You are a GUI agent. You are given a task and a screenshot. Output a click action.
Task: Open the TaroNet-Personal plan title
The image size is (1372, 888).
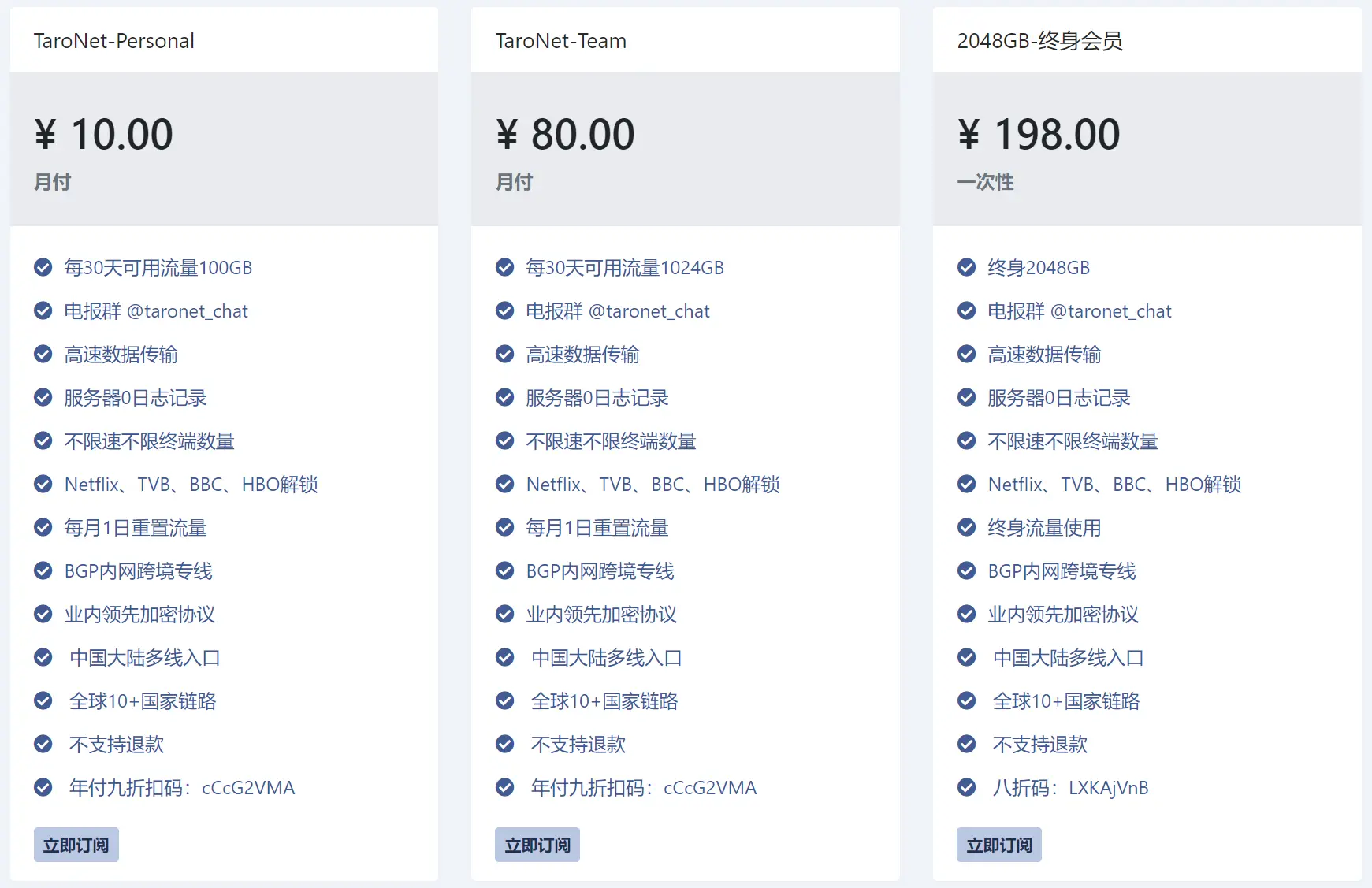point(114,41)
